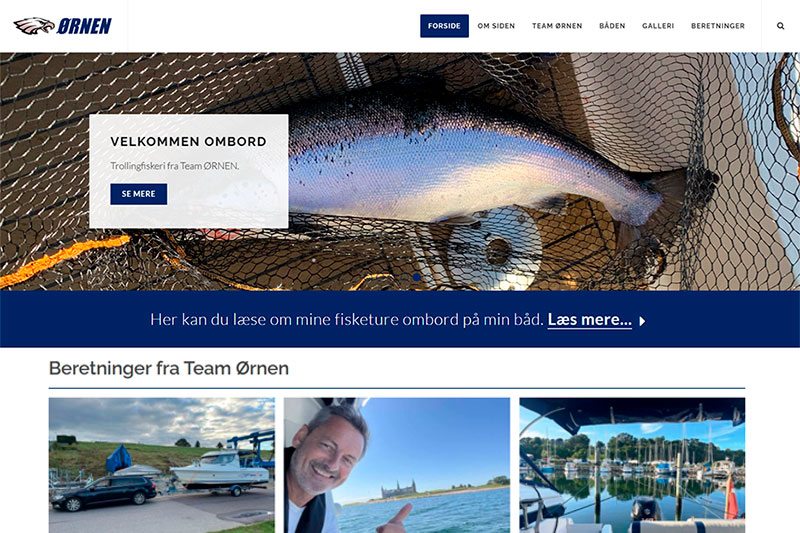Open the Forside menu item
Image resolution: width=800 pixels, height=533 pixels.
click(444, 26)
